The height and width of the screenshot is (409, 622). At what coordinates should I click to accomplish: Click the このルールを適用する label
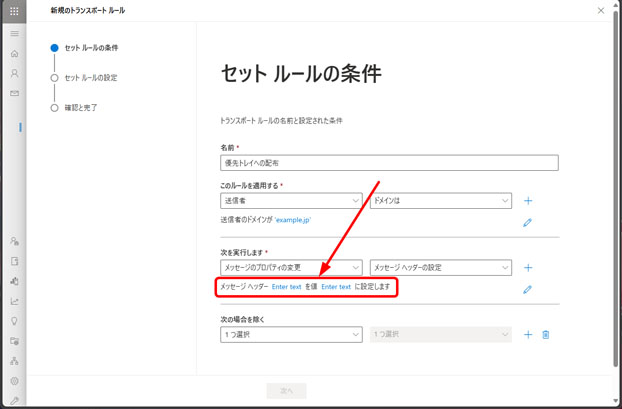click(x=250, y=186)
